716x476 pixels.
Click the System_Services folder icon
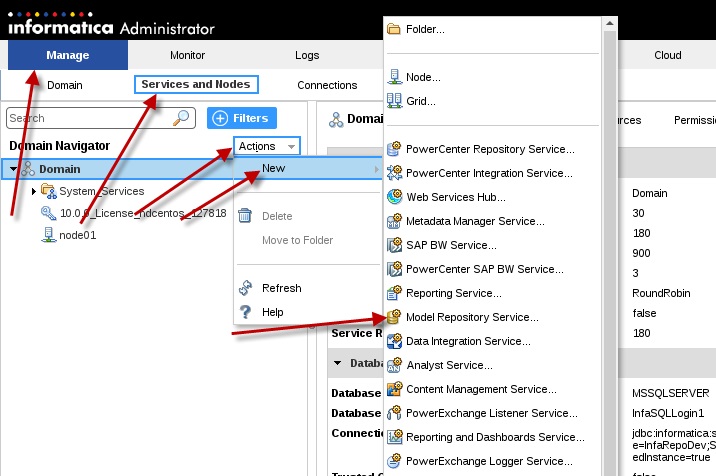[48, 190]
